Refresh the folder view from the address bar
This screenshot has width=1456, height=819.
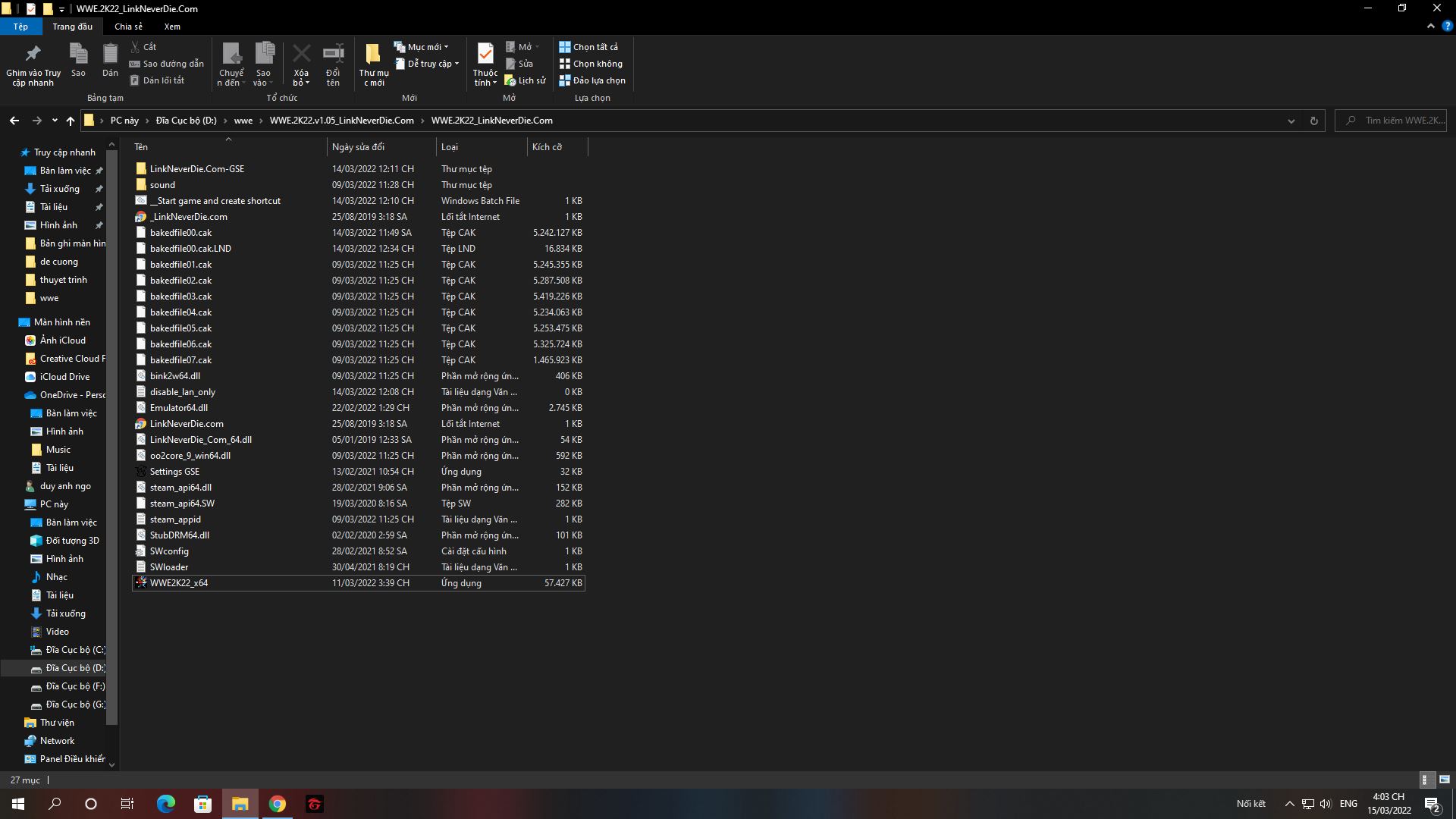(x=1313, y=121)
